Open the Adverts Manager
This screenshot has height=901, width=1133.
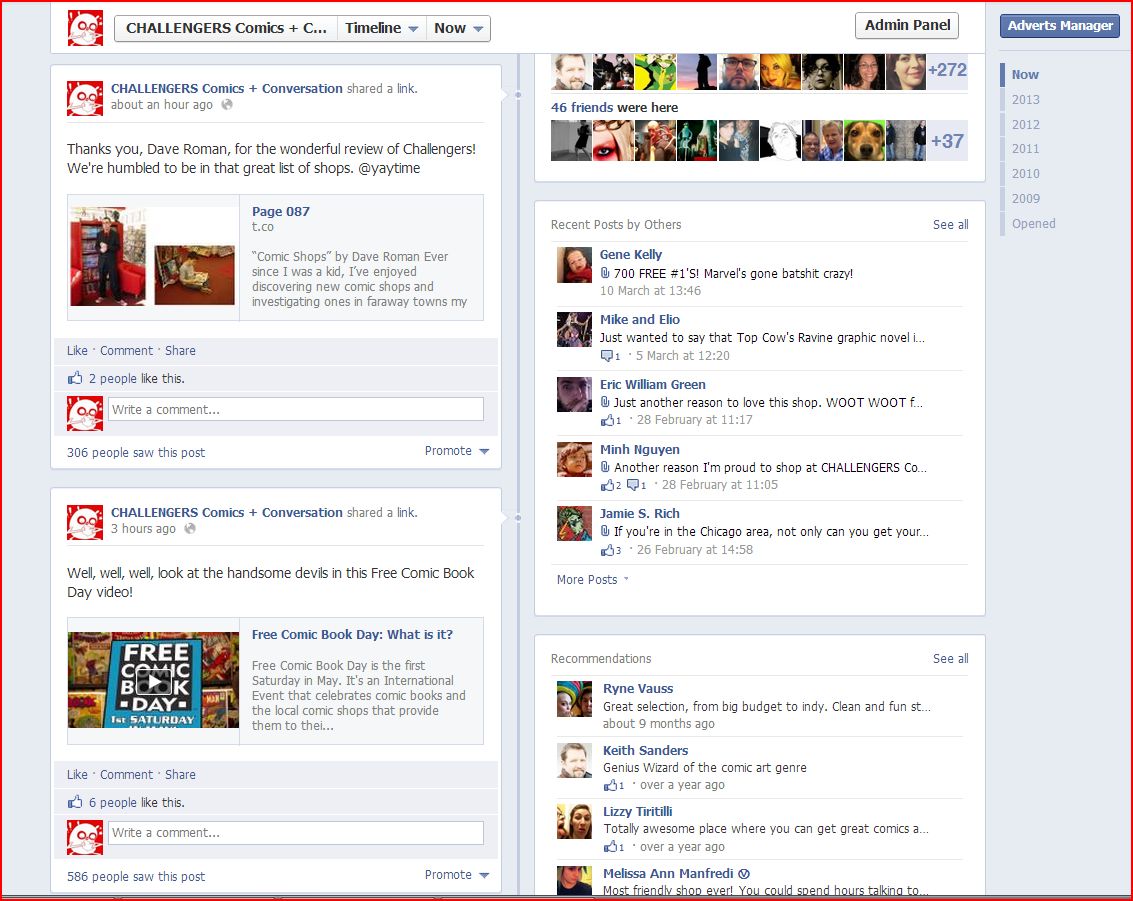coord(1060,25)
